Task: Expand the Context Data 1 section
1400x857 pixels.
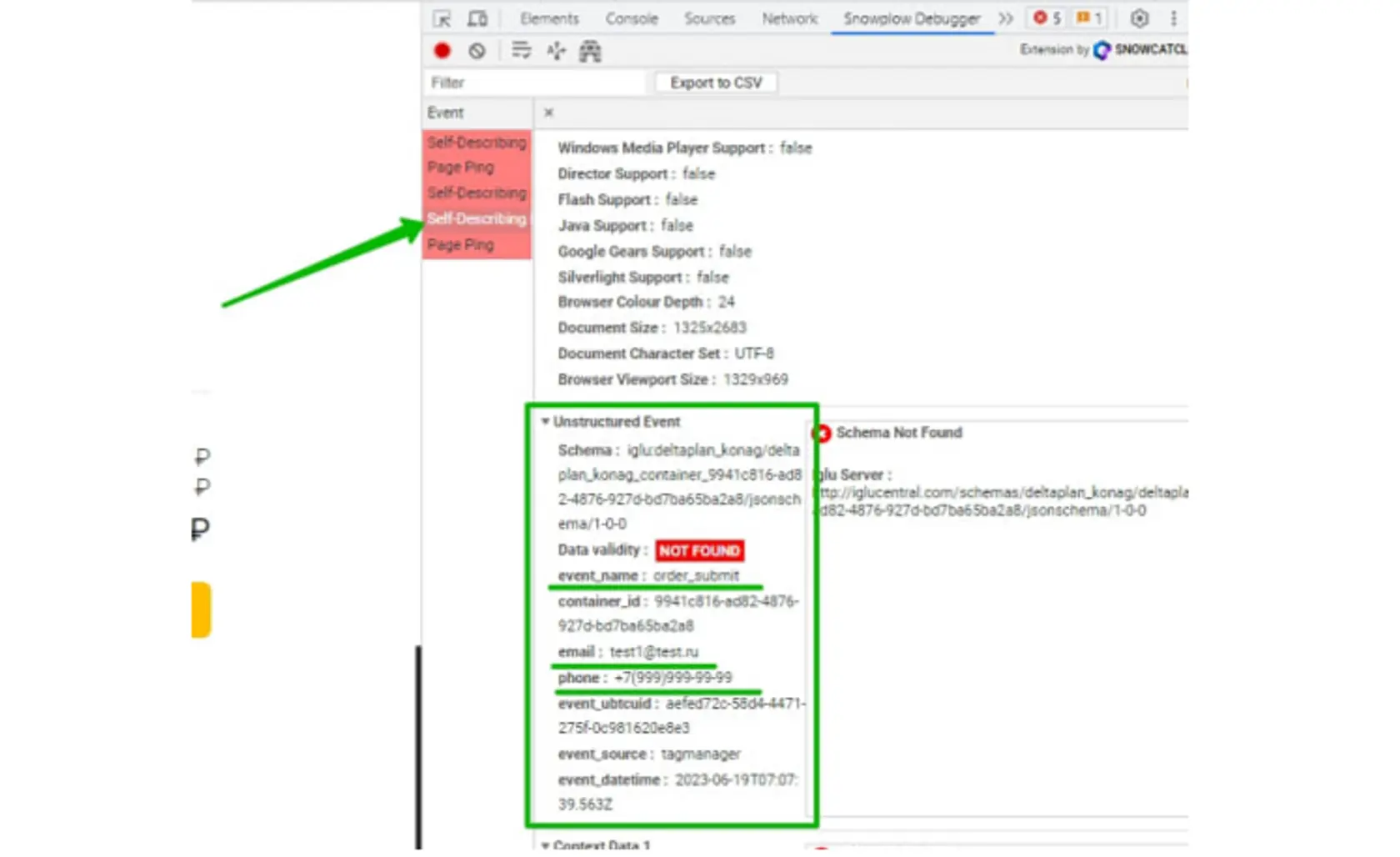Action: click(x=545, y=845)
